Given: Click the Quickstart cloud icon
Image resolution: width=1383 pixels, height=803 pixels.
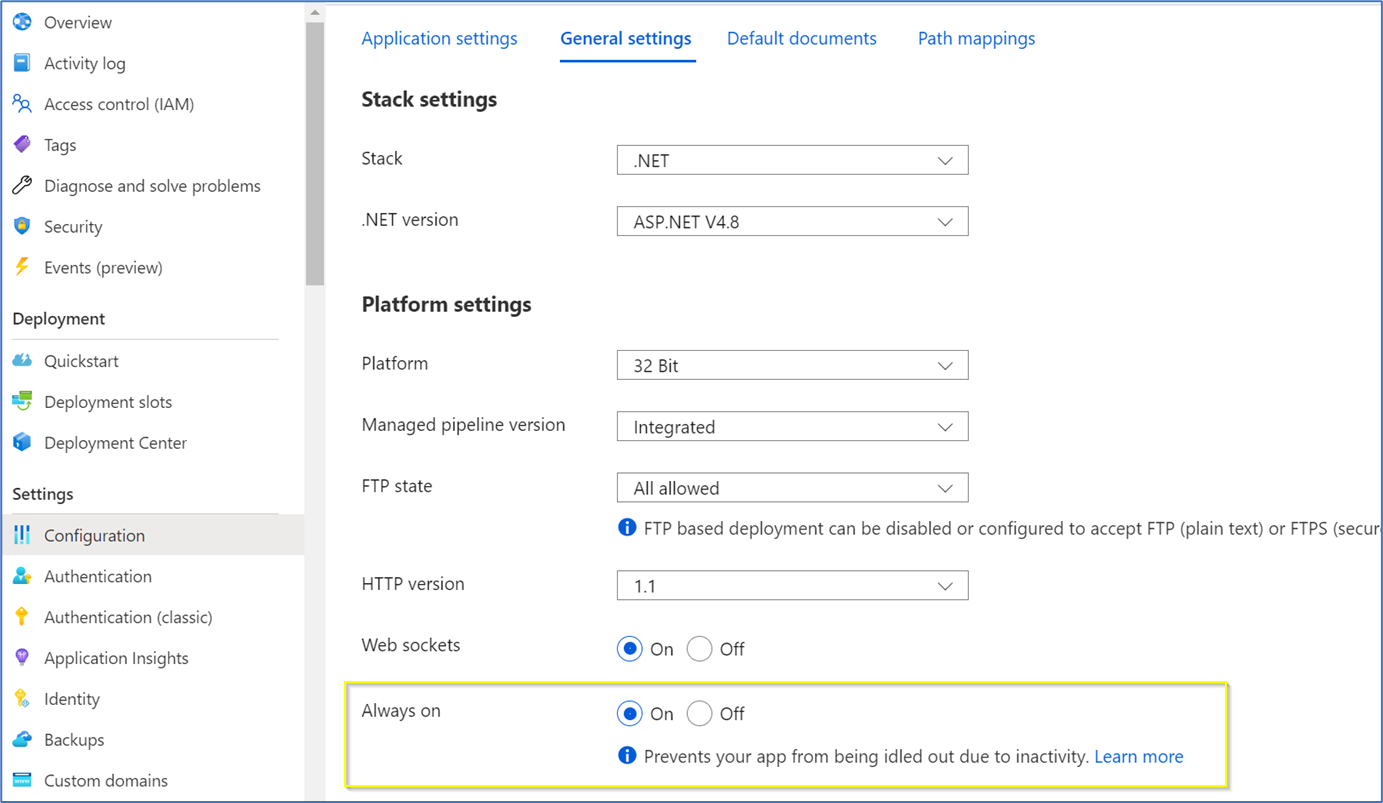Looking at the screenshot, I should [22, 361].
